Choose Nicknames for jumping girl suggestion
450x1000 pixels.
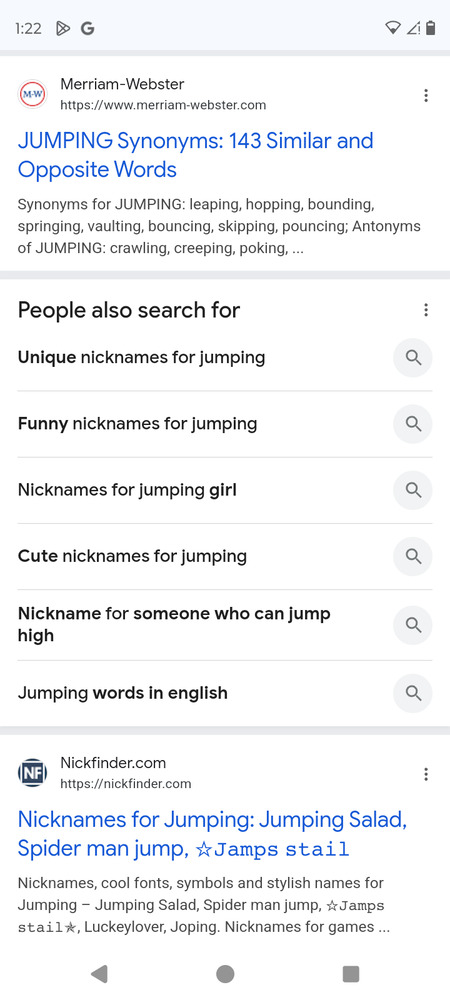pyautogui.click(x=225, y=490)
